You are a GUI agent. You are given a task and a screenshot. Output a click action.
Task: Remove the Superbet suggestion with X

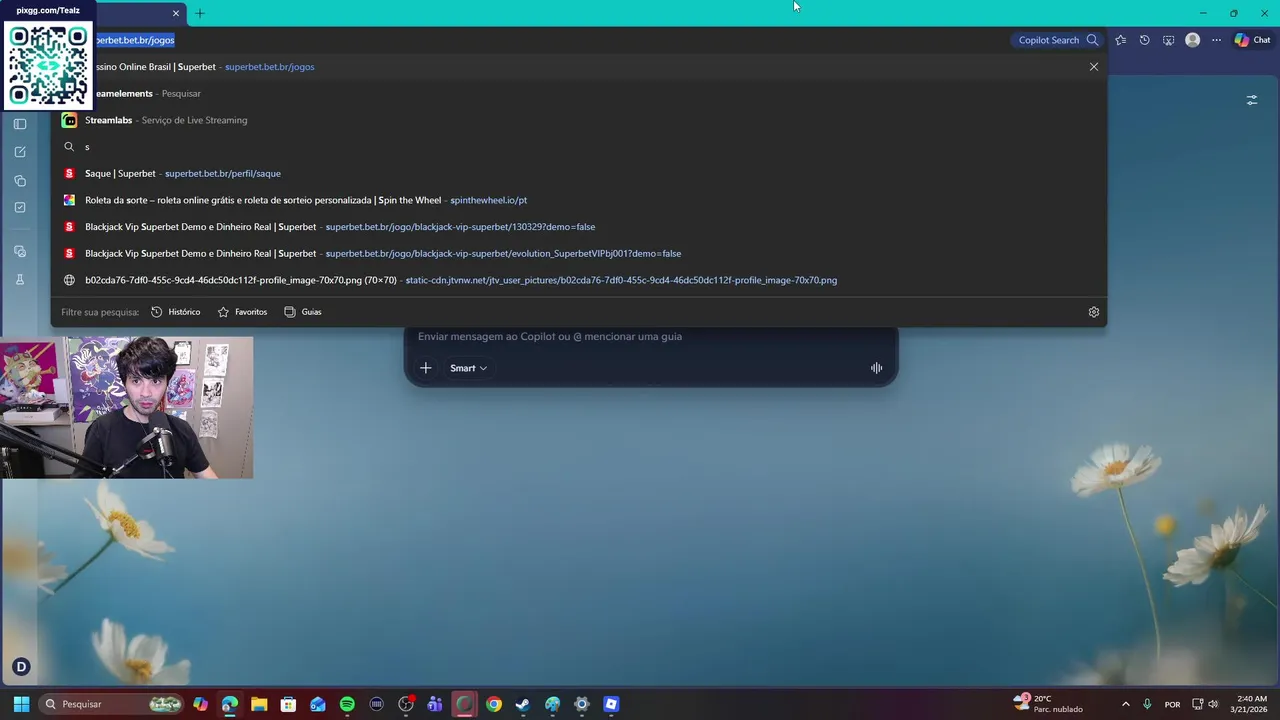click(1094, 67)
